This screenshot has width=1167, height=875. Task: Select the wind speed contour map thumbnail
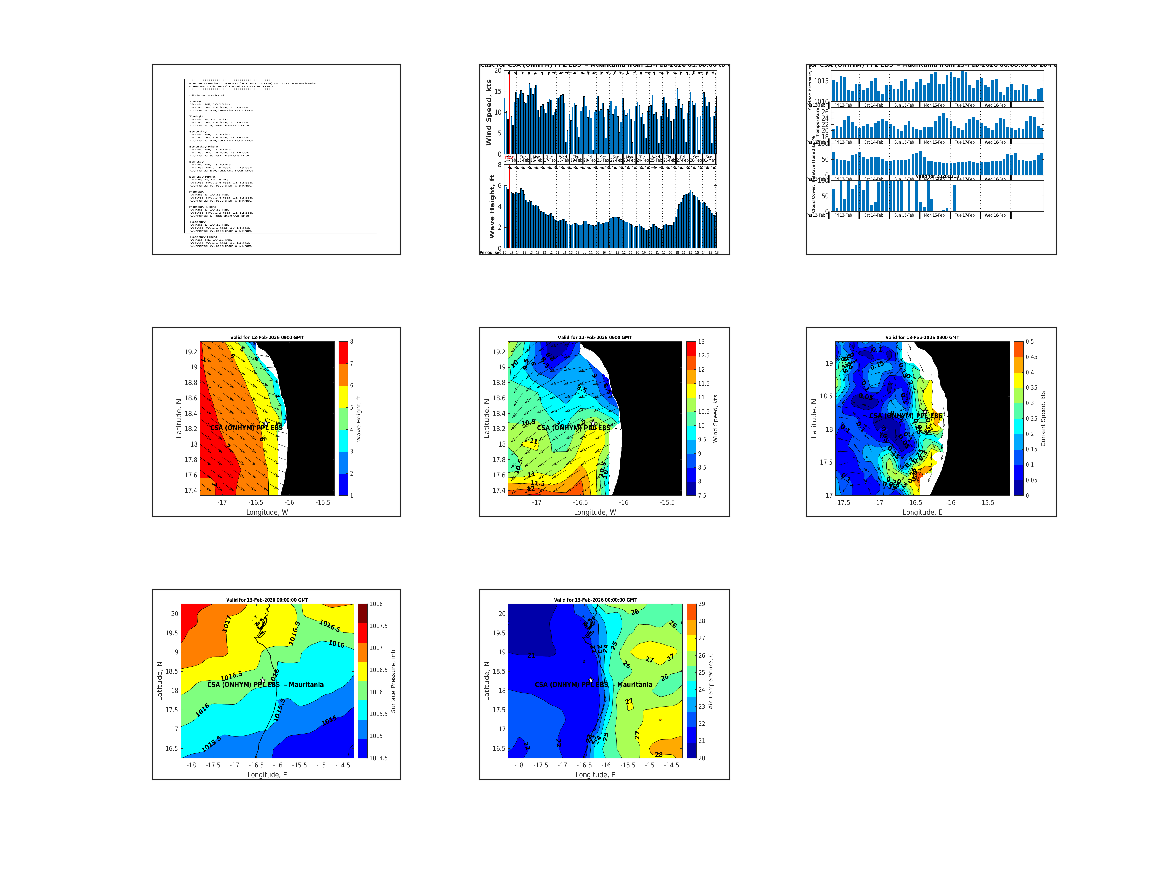click(604, 421)
